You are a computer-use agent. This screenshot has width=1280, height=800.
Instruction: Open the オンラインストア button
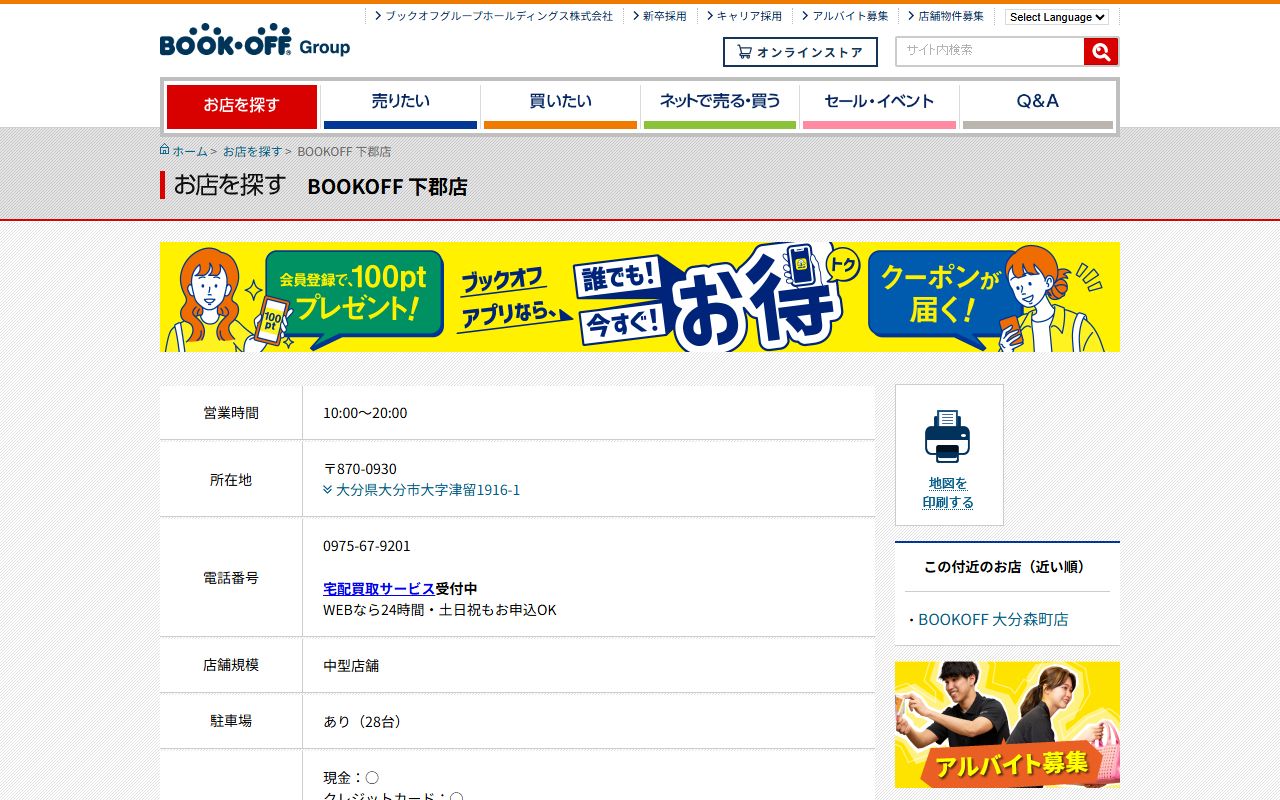(x=800, y=52)
